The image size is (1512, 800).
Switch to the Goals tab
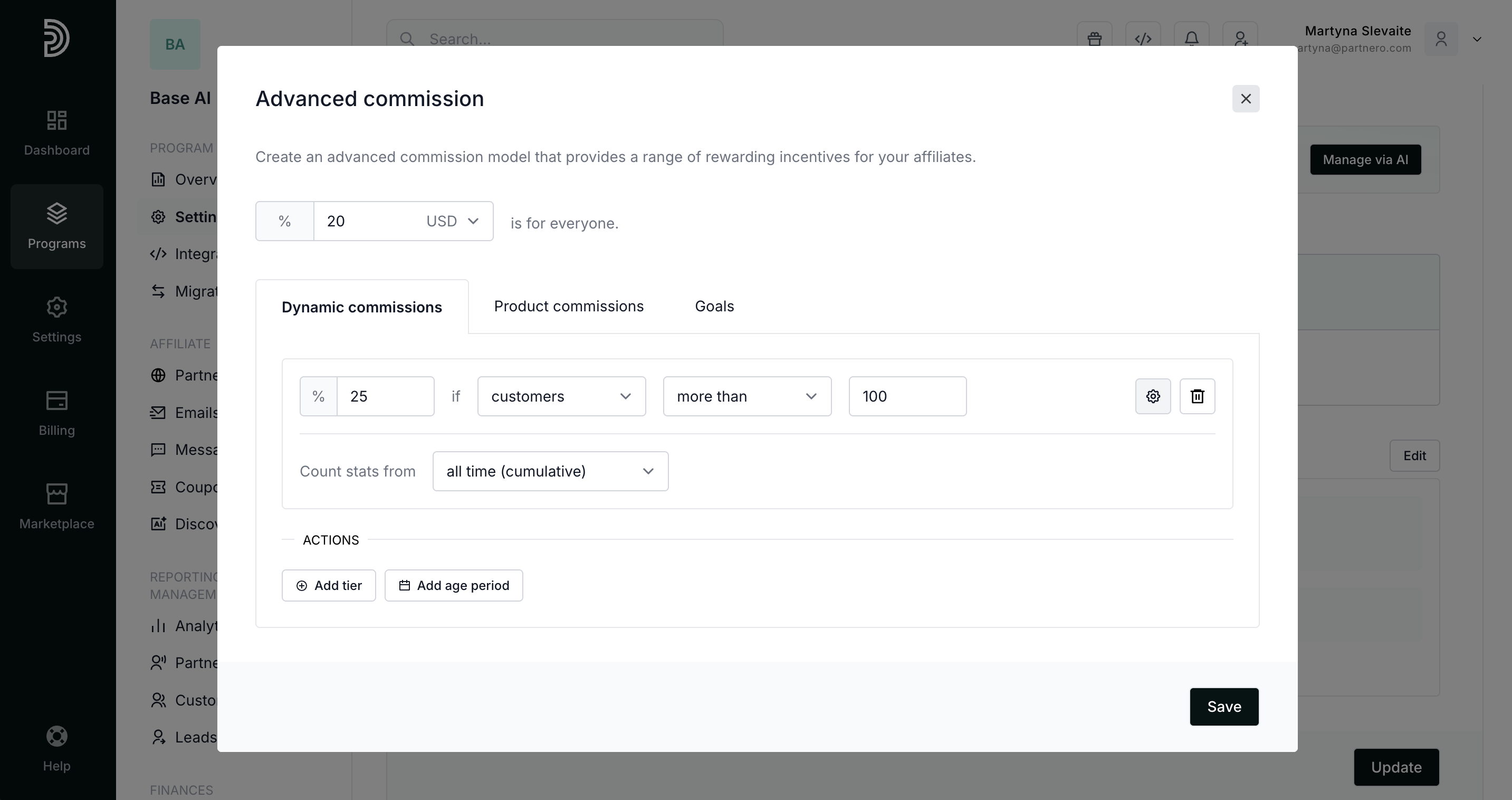714,307
